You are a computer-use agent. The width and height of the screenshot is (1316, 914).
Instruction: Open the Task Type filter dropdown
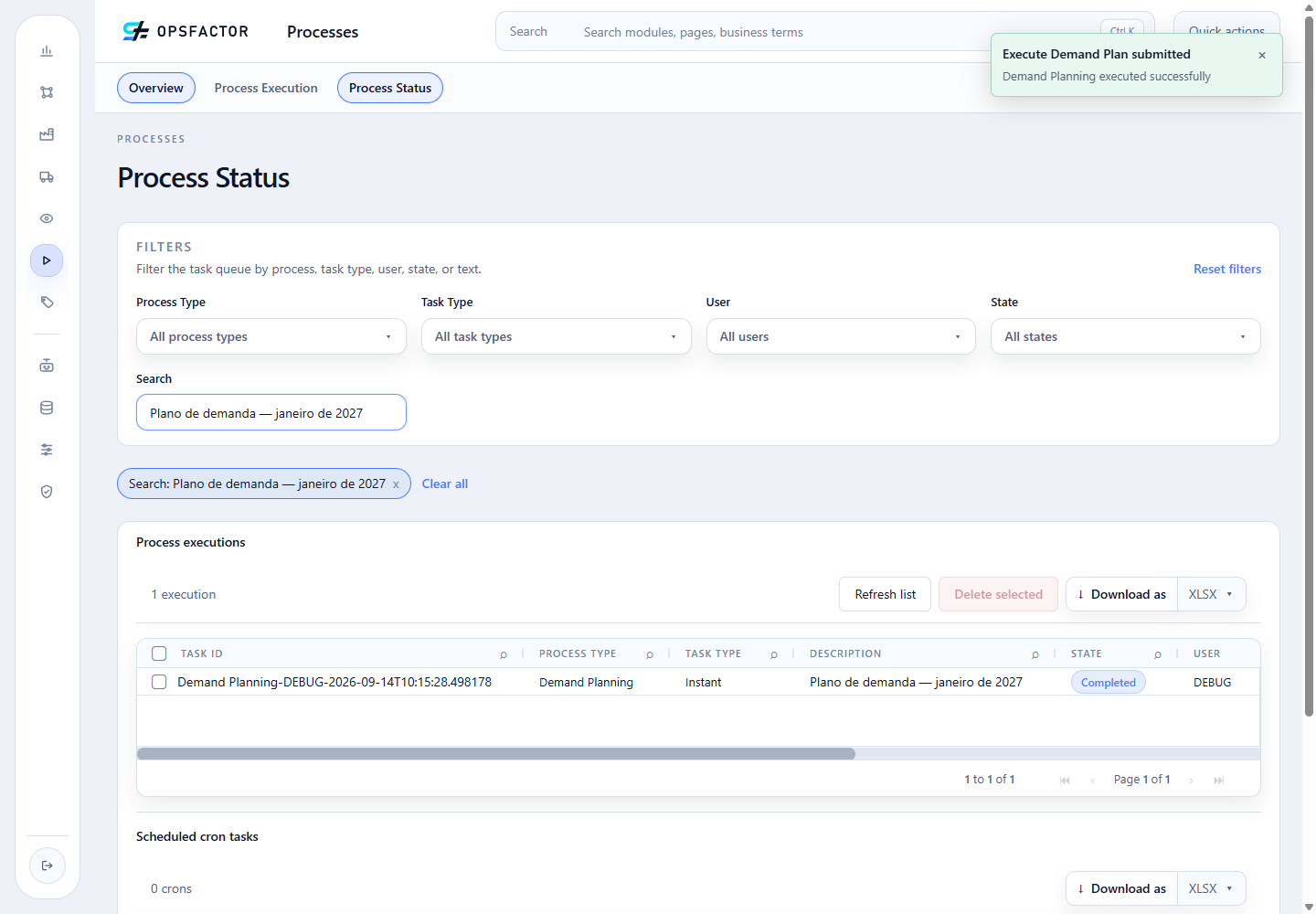pos(556,336)
